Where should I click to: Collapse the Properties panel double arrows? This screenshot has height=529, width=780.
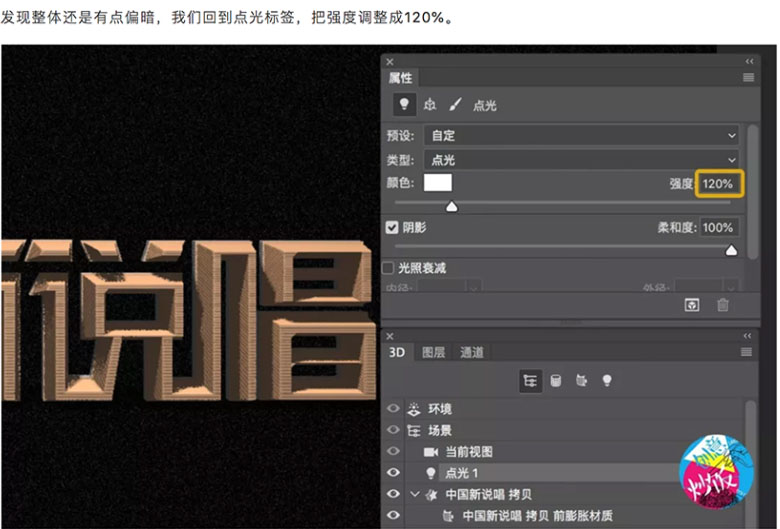coord(749,61)
